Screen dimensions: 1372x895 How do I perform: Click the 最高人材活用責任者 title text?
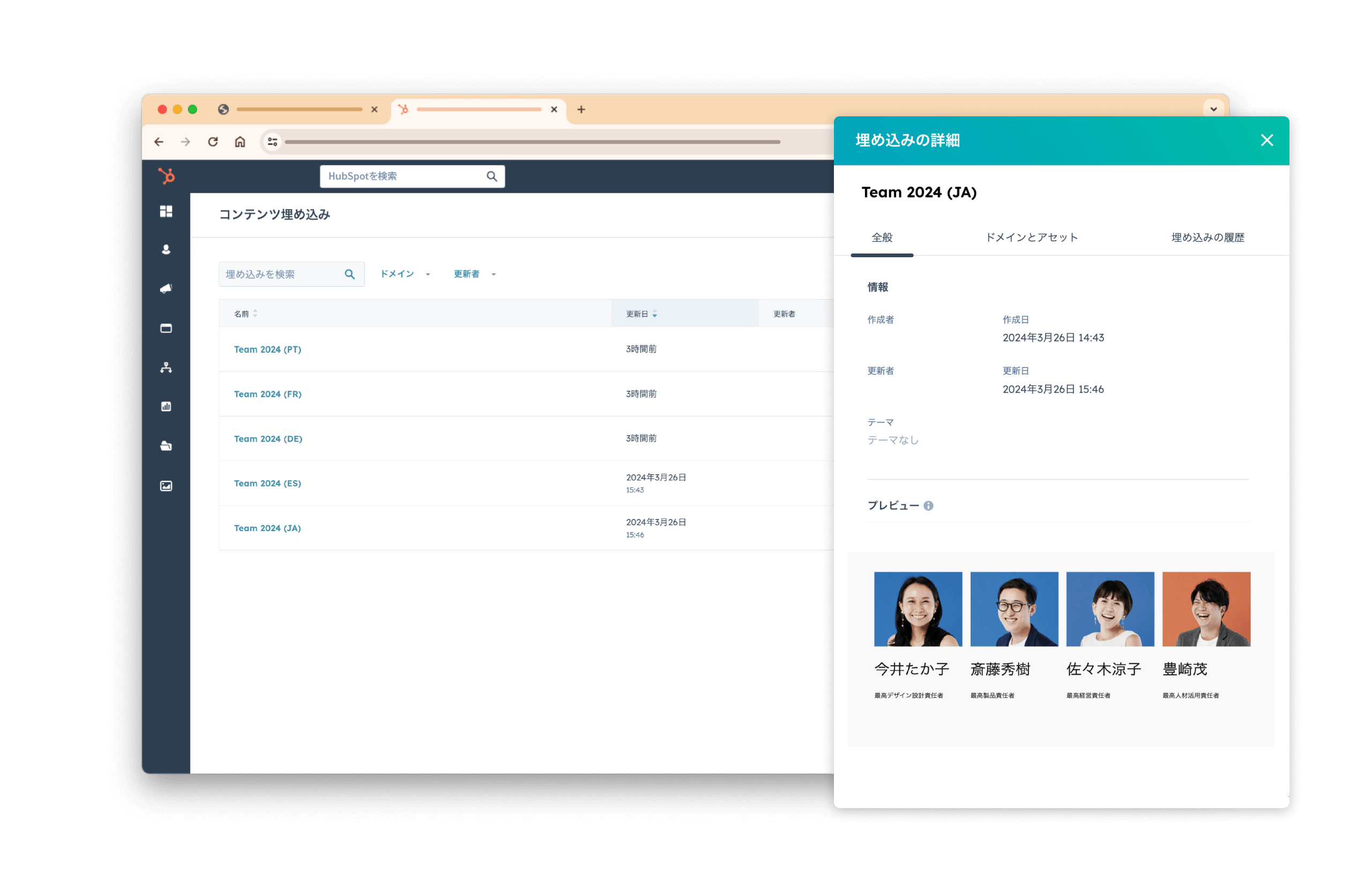[x=1191, y=696]
